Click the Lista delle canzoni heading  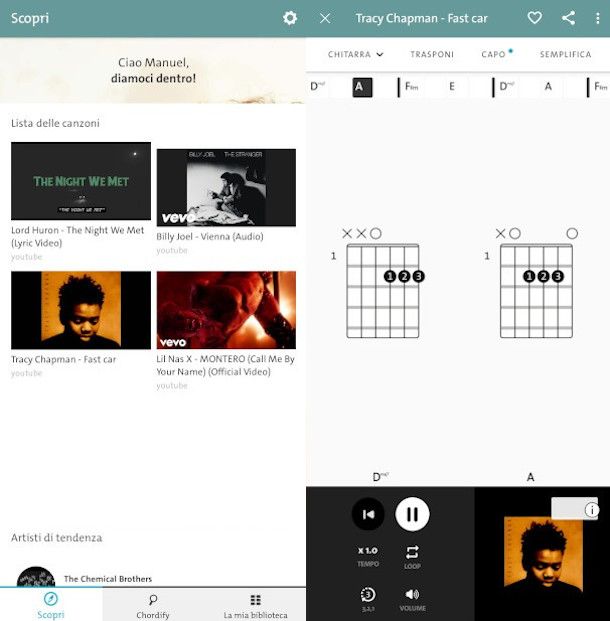pos(55,123)
